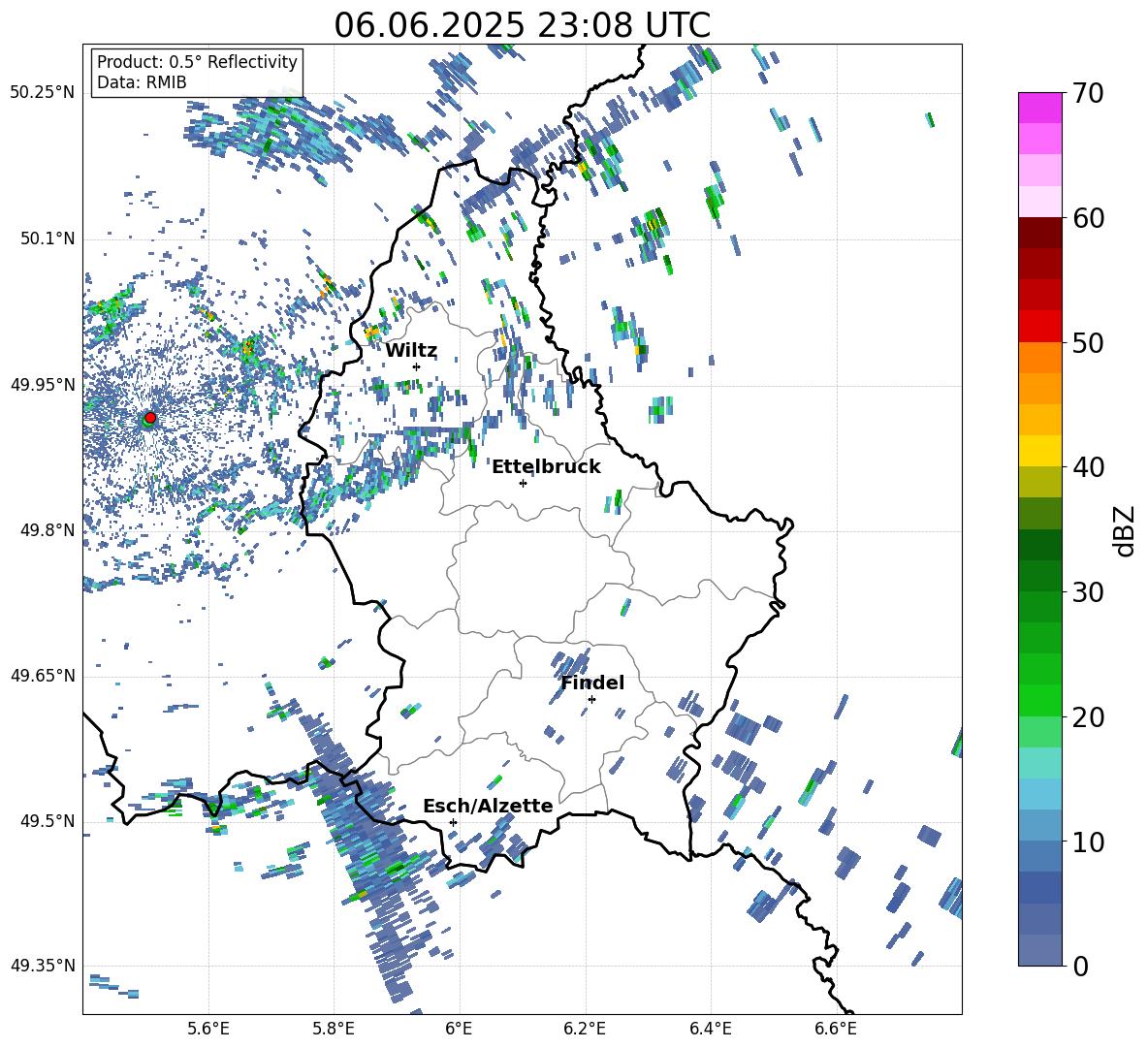
Task: Click the 60 tick on the colorbar
Action: pos(1087,217)
